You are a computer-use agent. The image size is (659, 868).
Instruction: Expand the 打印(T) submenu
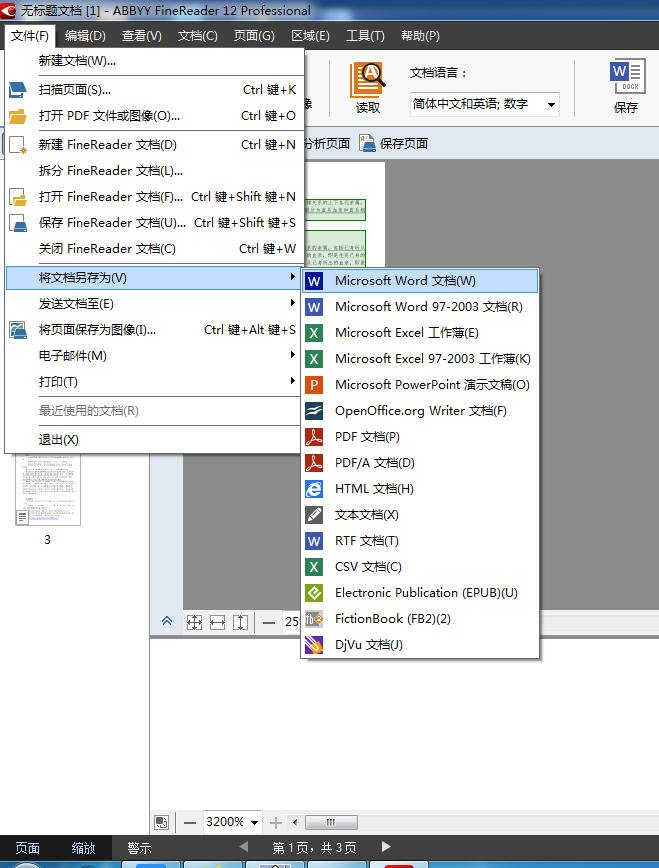click(x=153, y=381)
